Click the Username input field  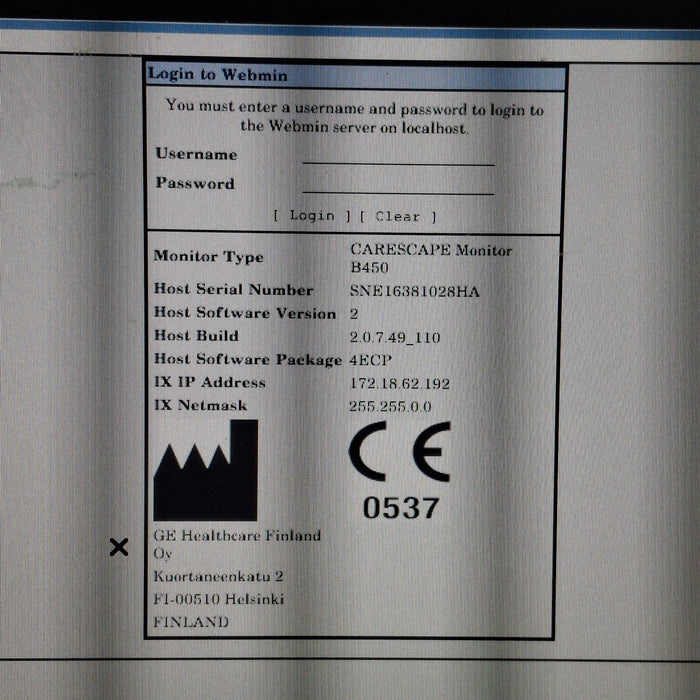pyautogui.click(x=398, y=155)
